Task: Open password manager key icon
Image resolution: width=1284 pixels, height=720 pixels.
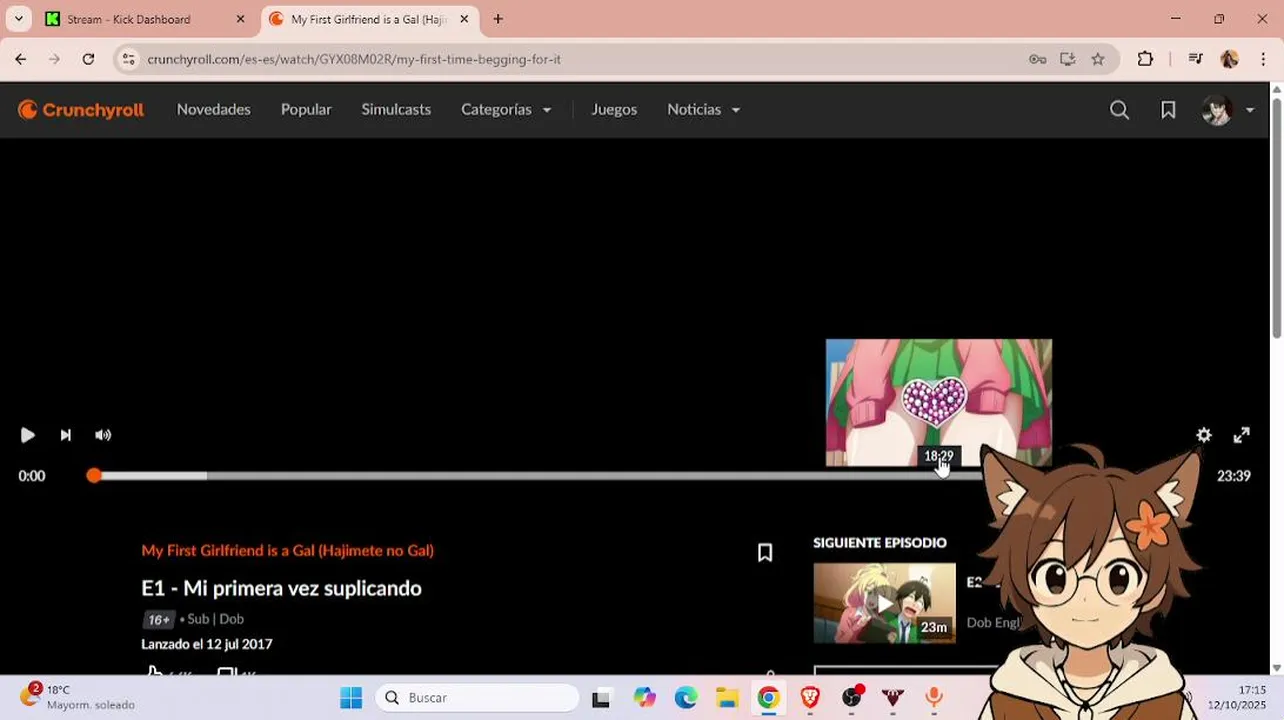Action: [1038, 59]
